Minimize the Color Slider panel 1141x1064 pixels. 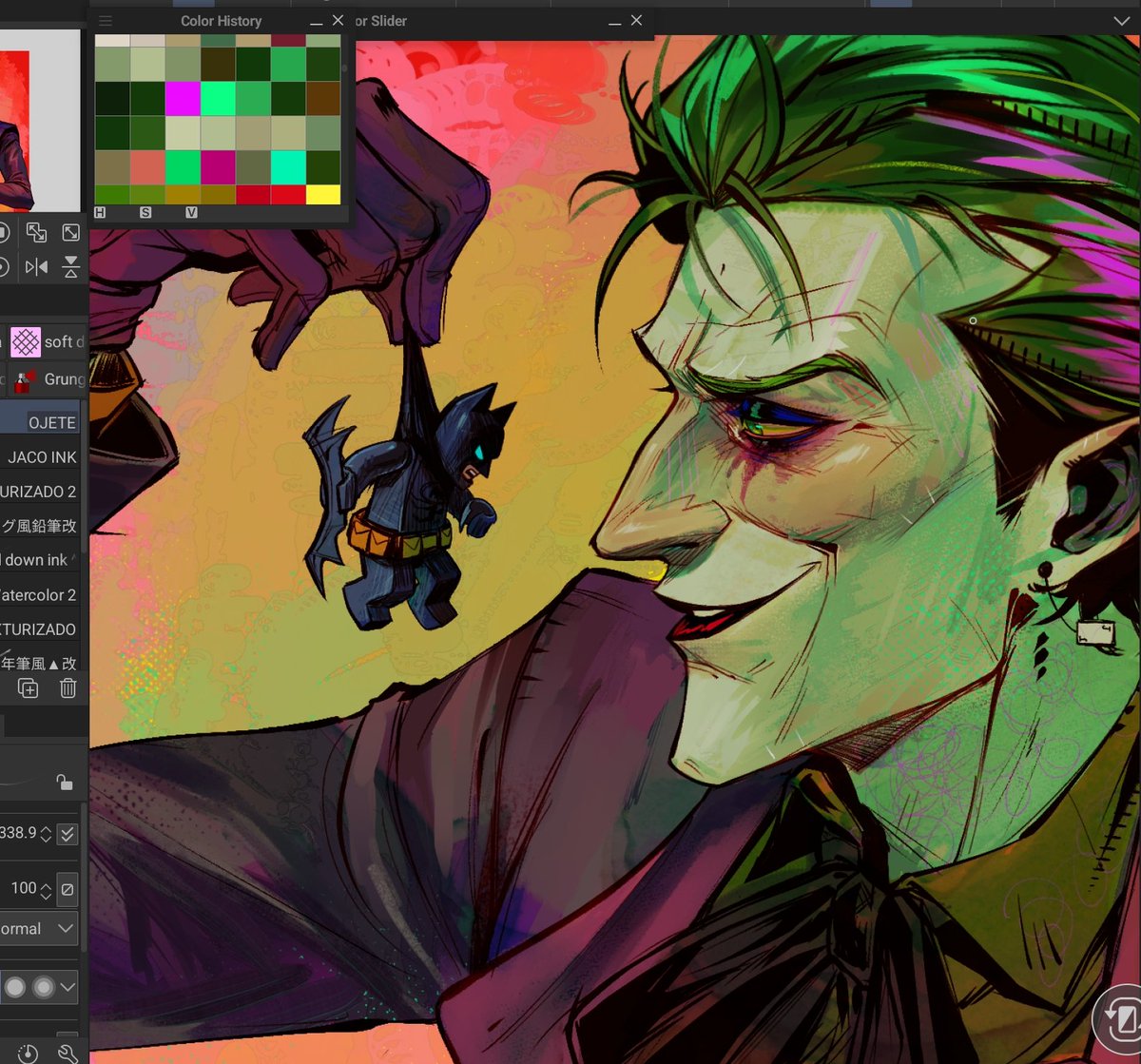coord(615,21)
